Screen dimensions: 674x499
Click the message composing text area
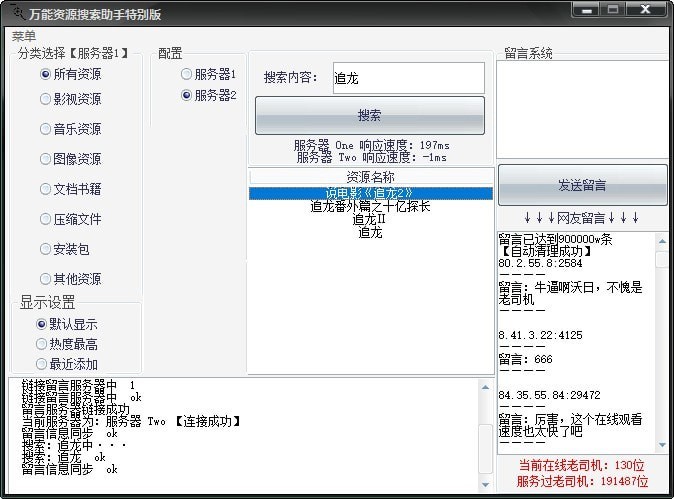(x=582, y=110)
